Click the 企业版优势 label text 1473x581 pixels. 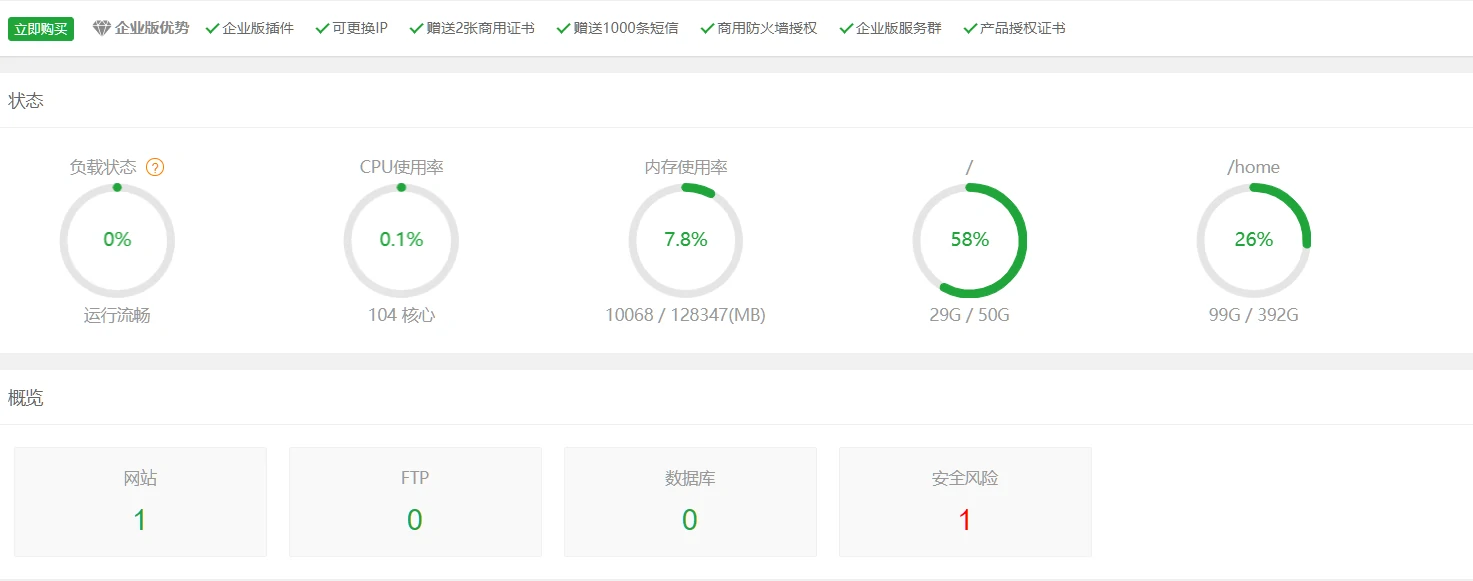tap(152, 28)
